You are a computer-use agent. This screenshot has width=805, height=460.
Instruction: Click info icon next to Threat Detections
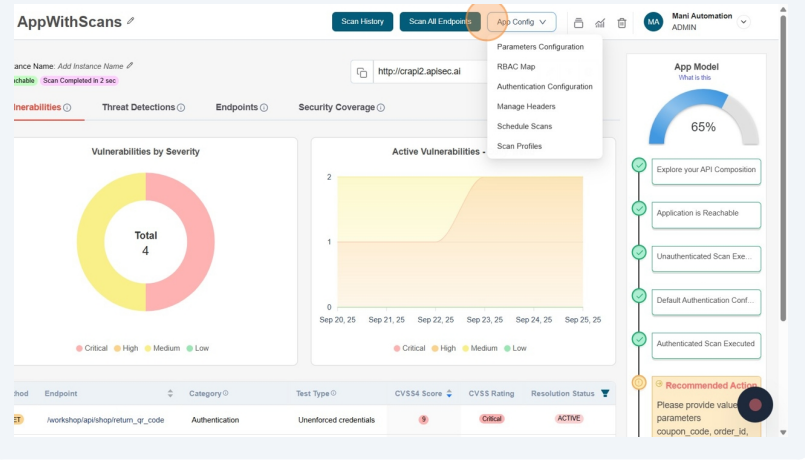[x=181, y=107]
